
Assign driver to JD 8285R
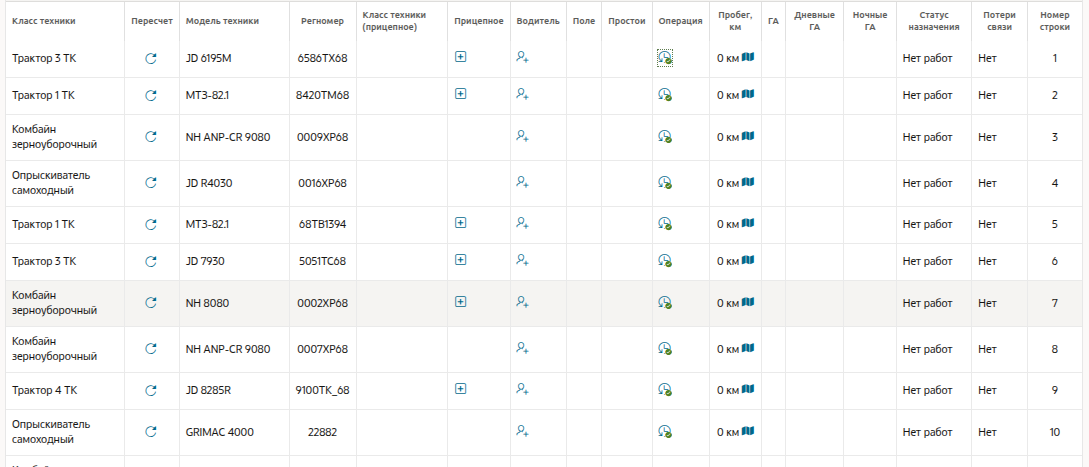pyautogui.click(x=523, y=389)
